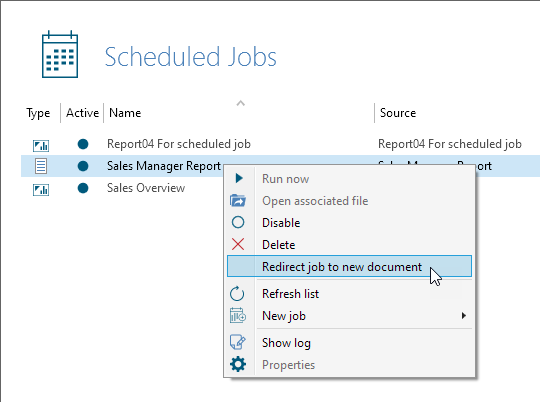
Task: Sort by the Type column header
Action: [x=38, y=113]
